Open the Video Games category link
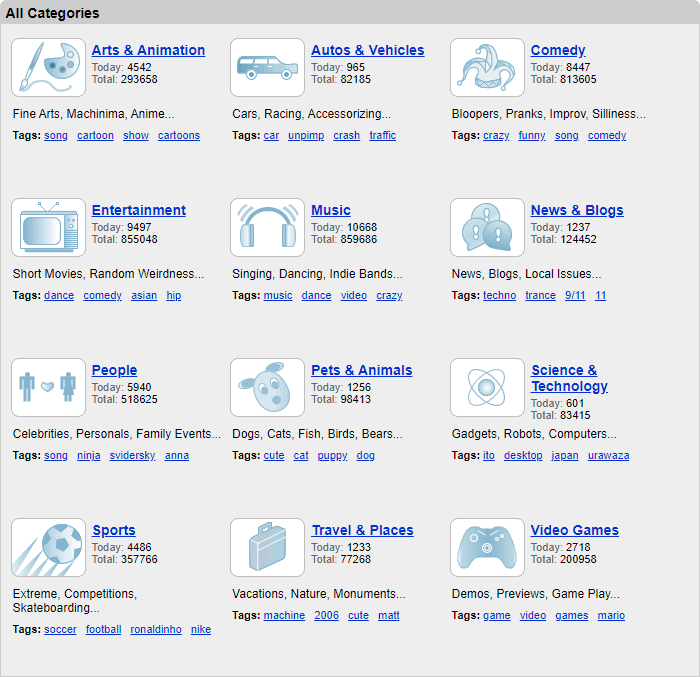 574,531
